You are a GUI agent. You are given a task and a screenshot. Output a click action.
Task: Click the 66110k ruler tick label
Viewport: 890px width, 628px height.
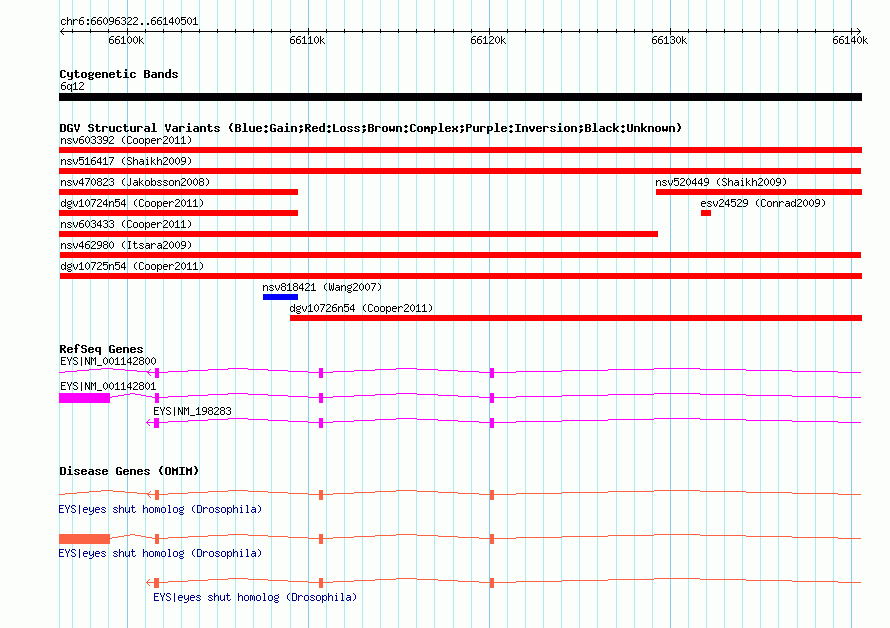[307, 40]
